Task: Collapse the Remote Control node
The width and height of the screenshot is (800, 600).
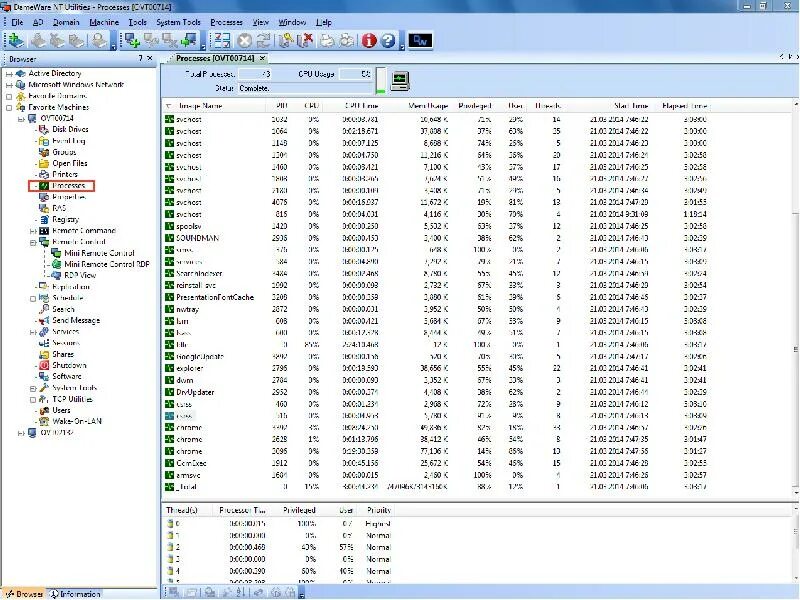Action: [33, 242]
